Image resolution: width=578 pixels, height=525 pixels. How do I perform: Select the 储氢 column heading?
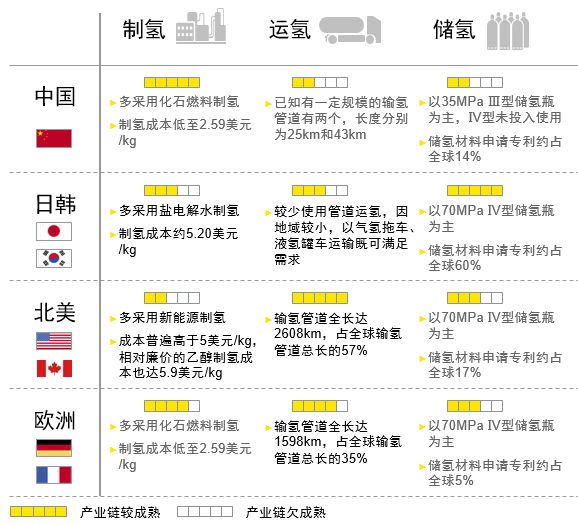455,29
